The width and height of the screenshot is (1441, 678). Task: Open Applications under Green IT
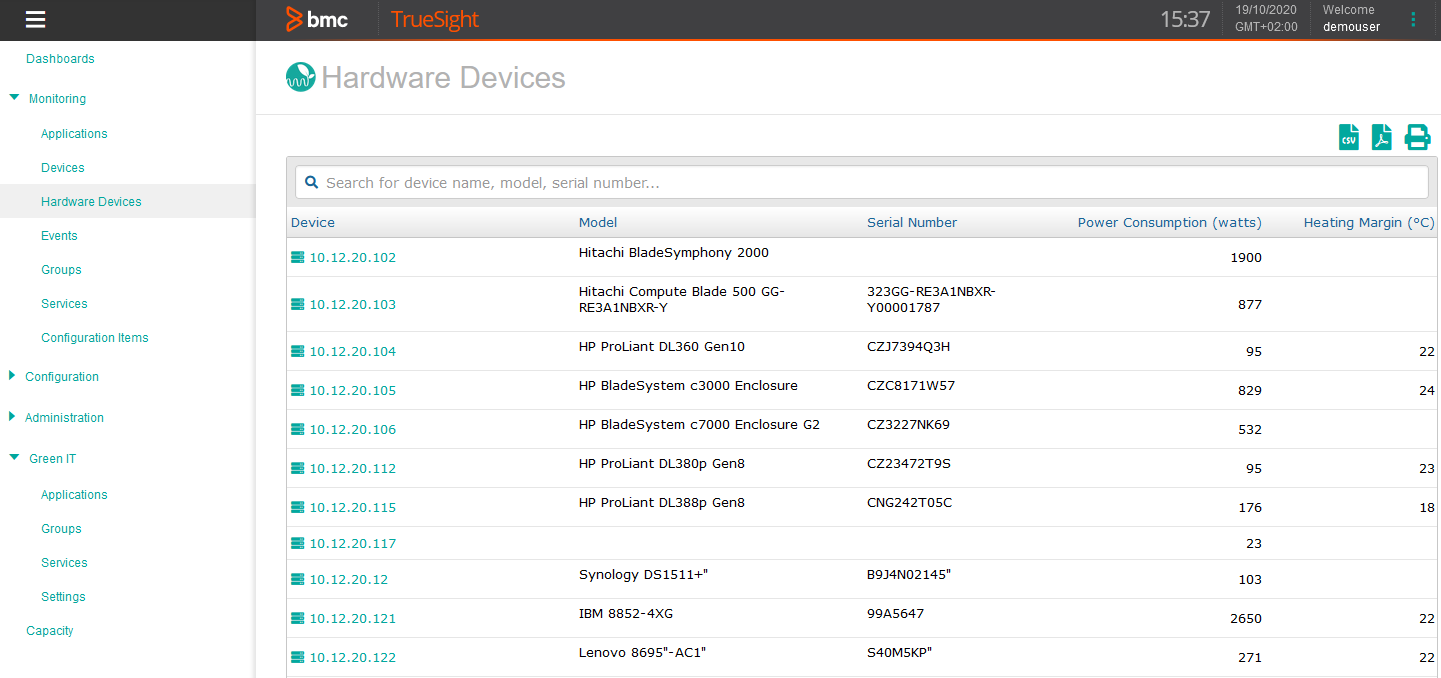click(74, 495)
